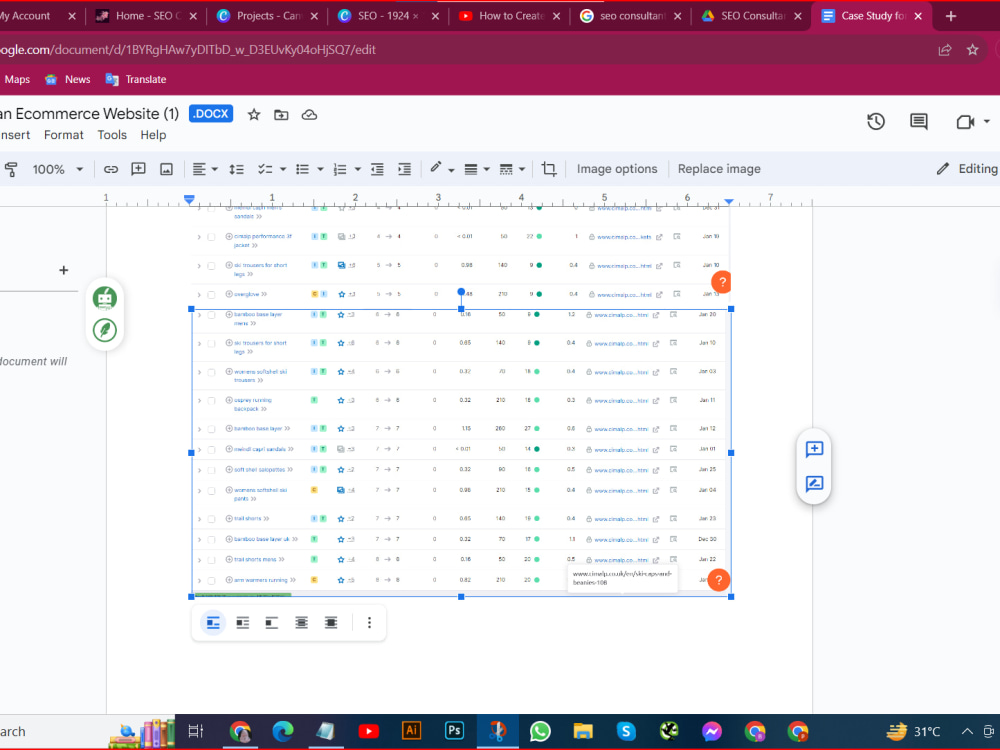The width and height of the screenshot is (1000, 750).
Task: Open the Editing mode selector
Action: point(967,169)
